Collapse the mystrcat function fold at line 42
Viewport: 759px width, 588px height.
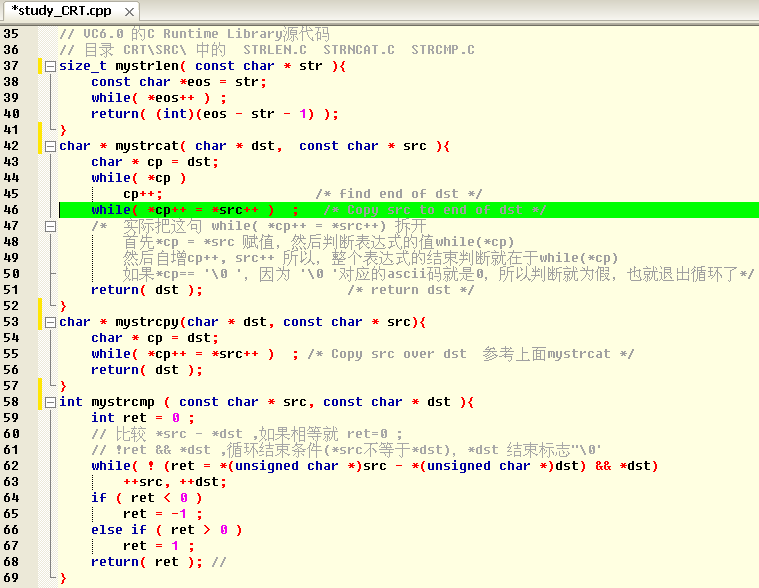pos(50,146)
